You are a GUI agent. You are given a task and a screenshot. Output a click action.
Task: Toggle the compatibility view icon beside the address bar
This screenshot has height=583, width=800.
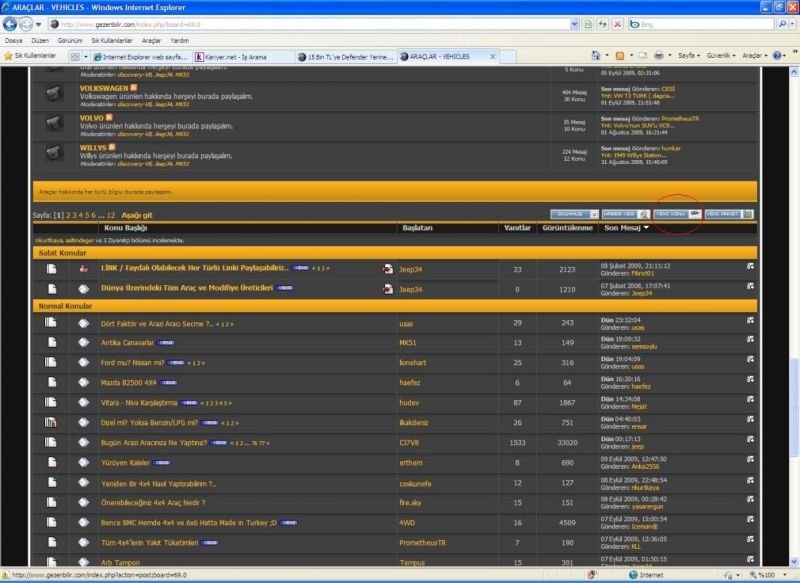(588, 24)
